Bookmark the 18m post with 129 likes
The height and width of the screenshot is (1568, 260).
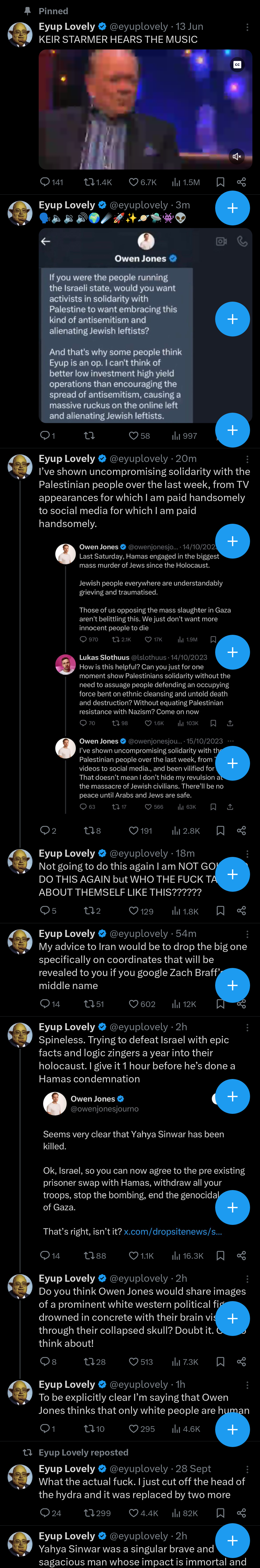pos(220,911)
